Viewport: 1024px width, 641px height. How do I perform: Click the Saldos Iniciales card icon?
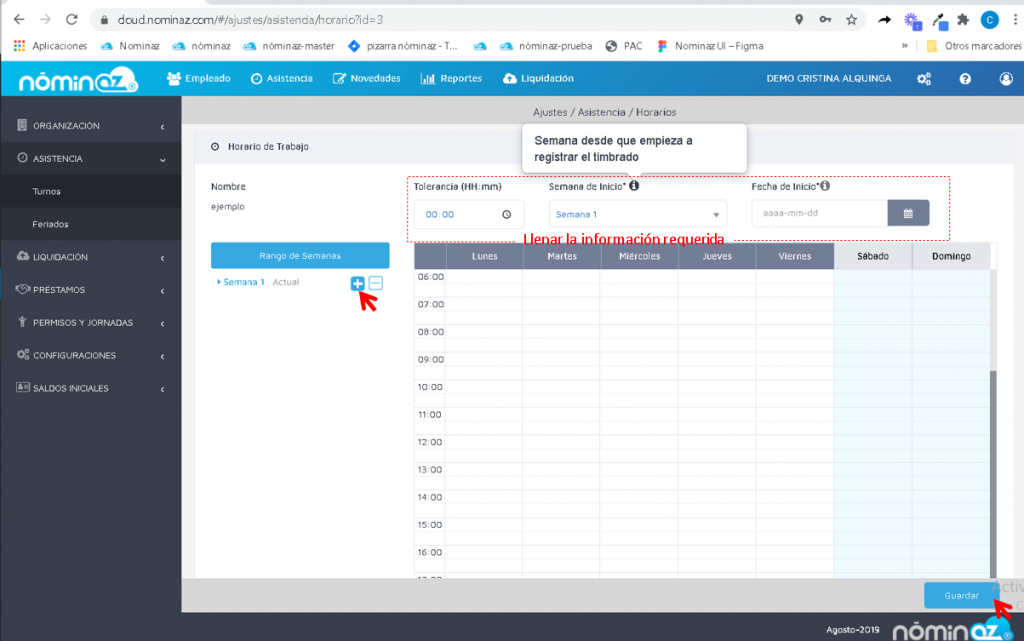pyautogui.click(x=23, y=387)
